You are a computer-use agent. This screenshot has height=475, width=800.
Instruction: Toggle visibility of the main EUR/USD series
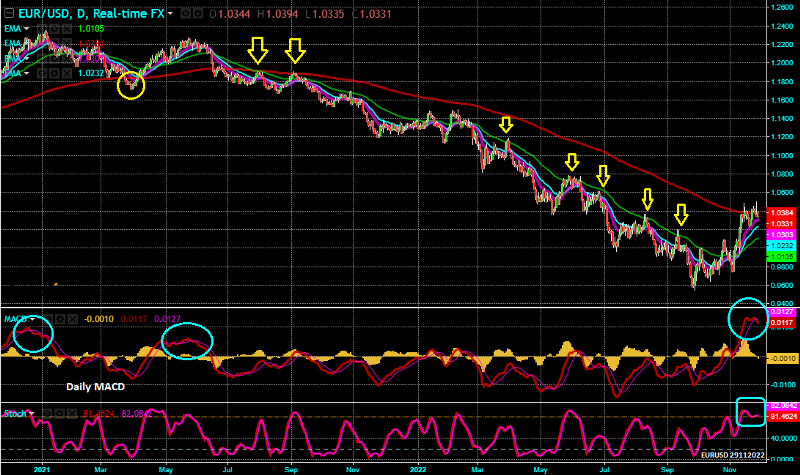(x=185, y=13)
